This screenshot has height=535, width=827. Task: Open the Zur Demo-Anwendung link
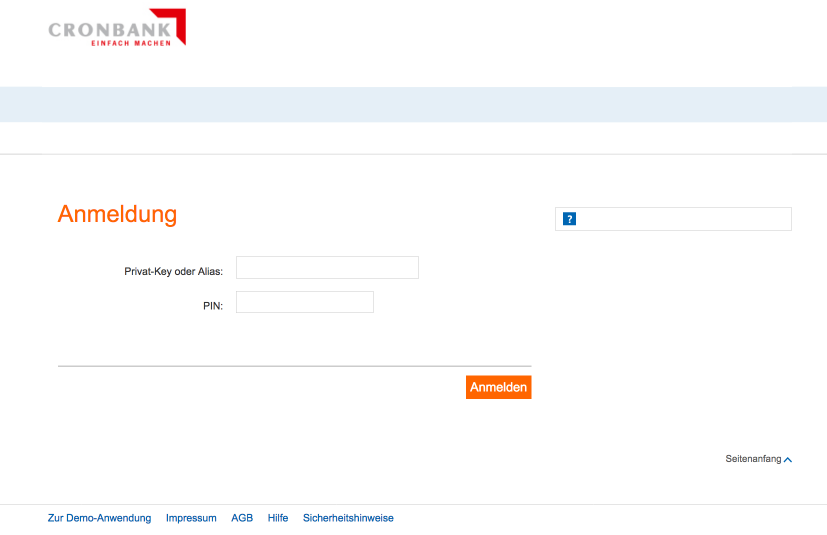(x=99, y=518)
